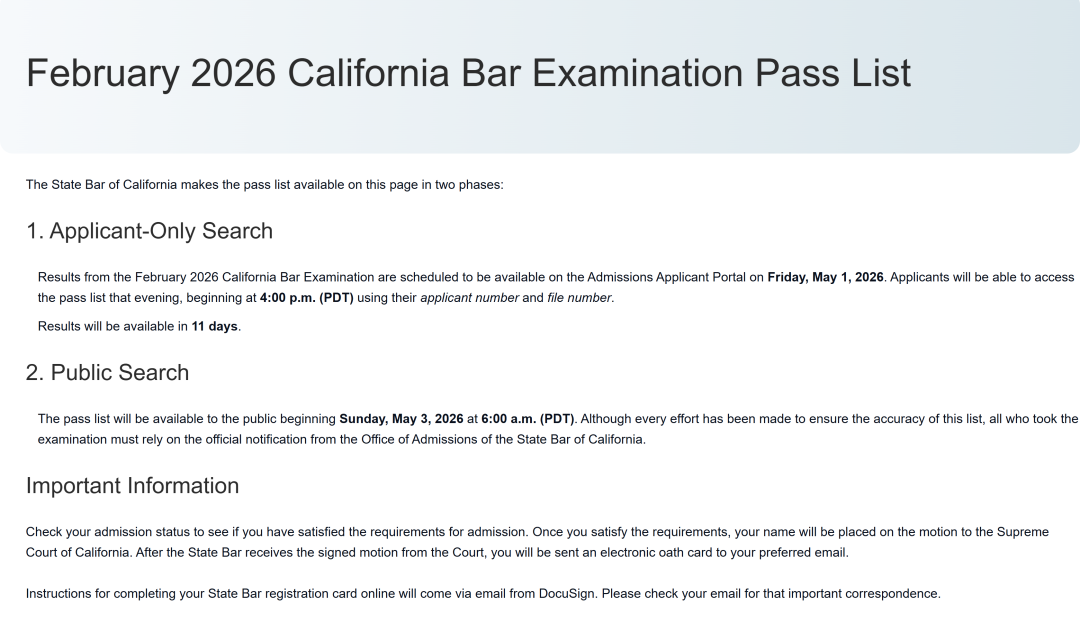Select the "Important Information" heading
Viewport: 1080px width, 620px height.
[132, 486]
